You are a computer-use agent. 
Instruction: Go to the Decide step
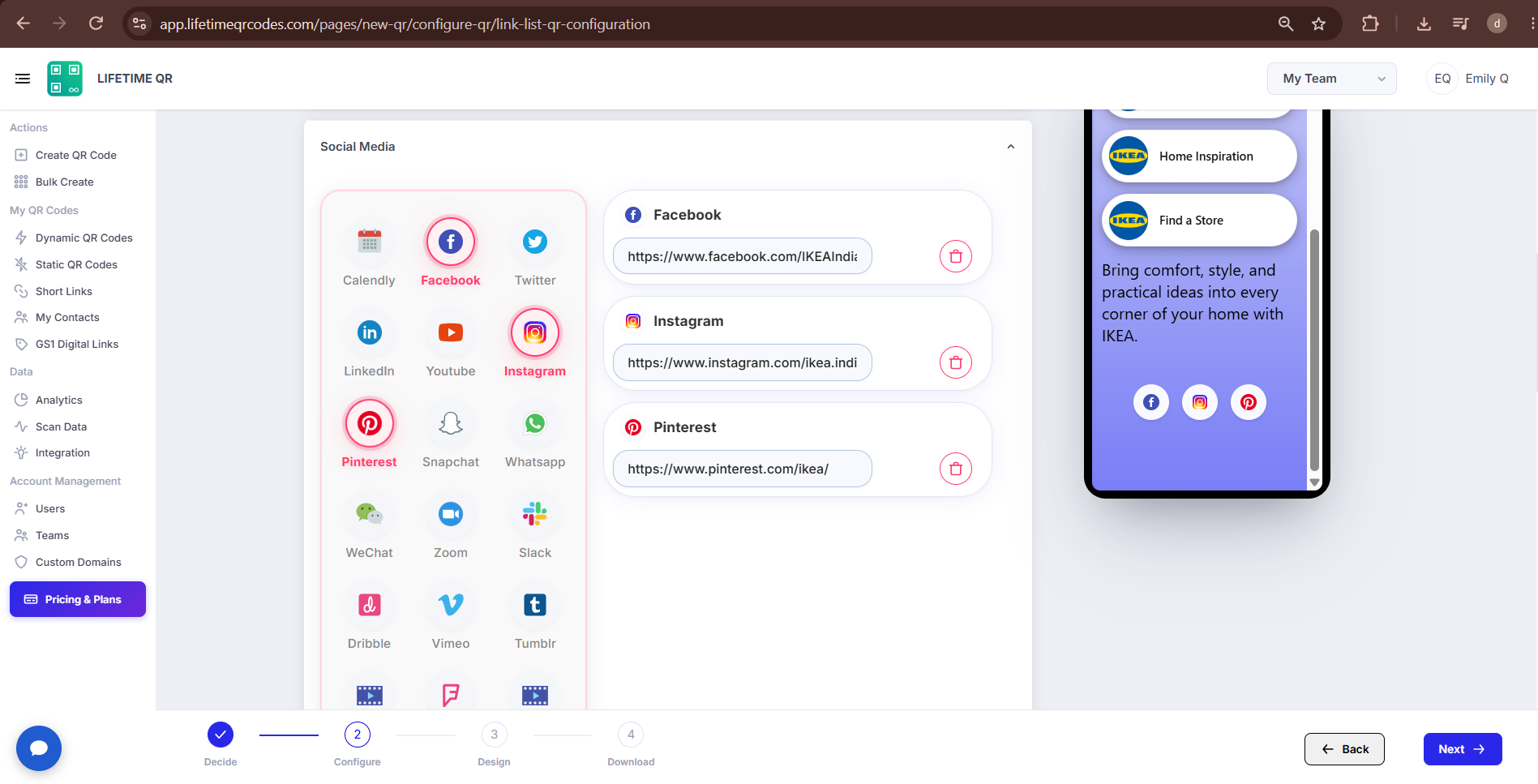click(221, 735)
